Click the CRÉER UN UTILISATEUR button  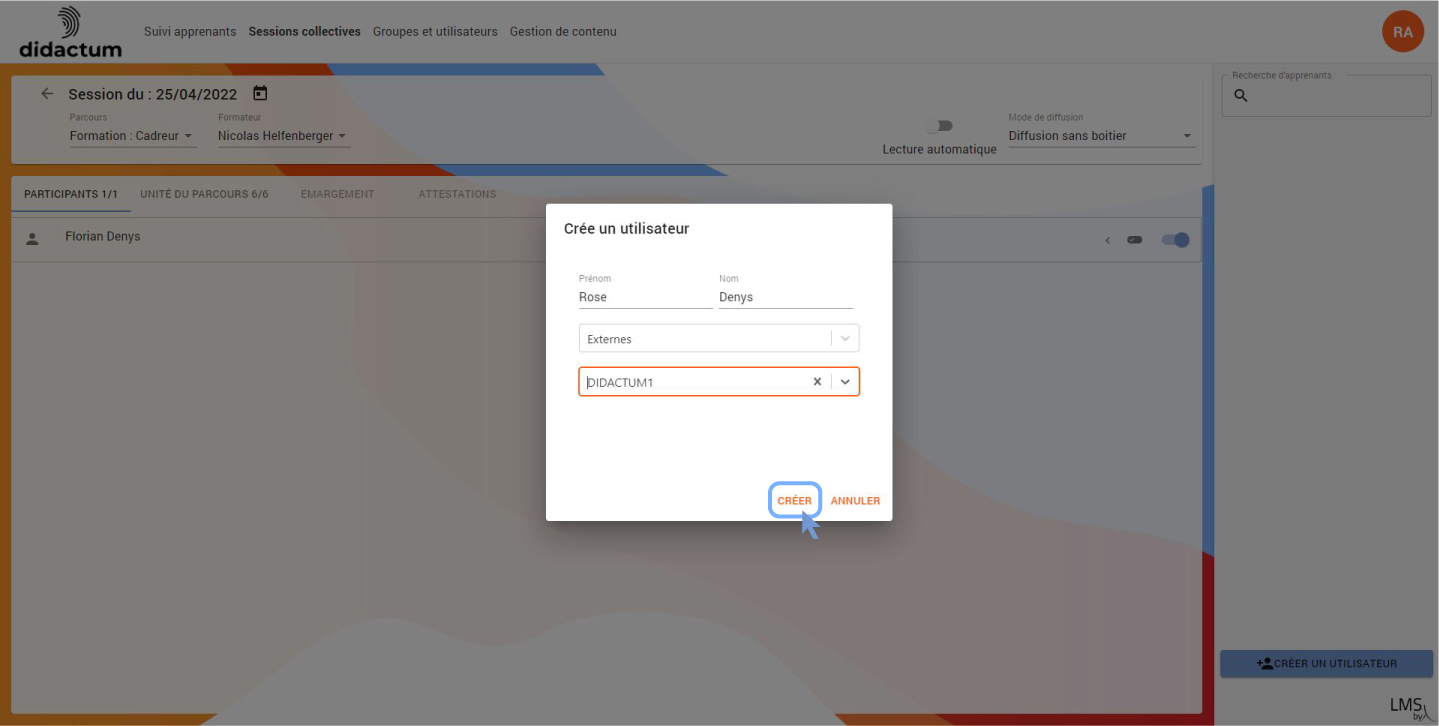(1326, 663)
